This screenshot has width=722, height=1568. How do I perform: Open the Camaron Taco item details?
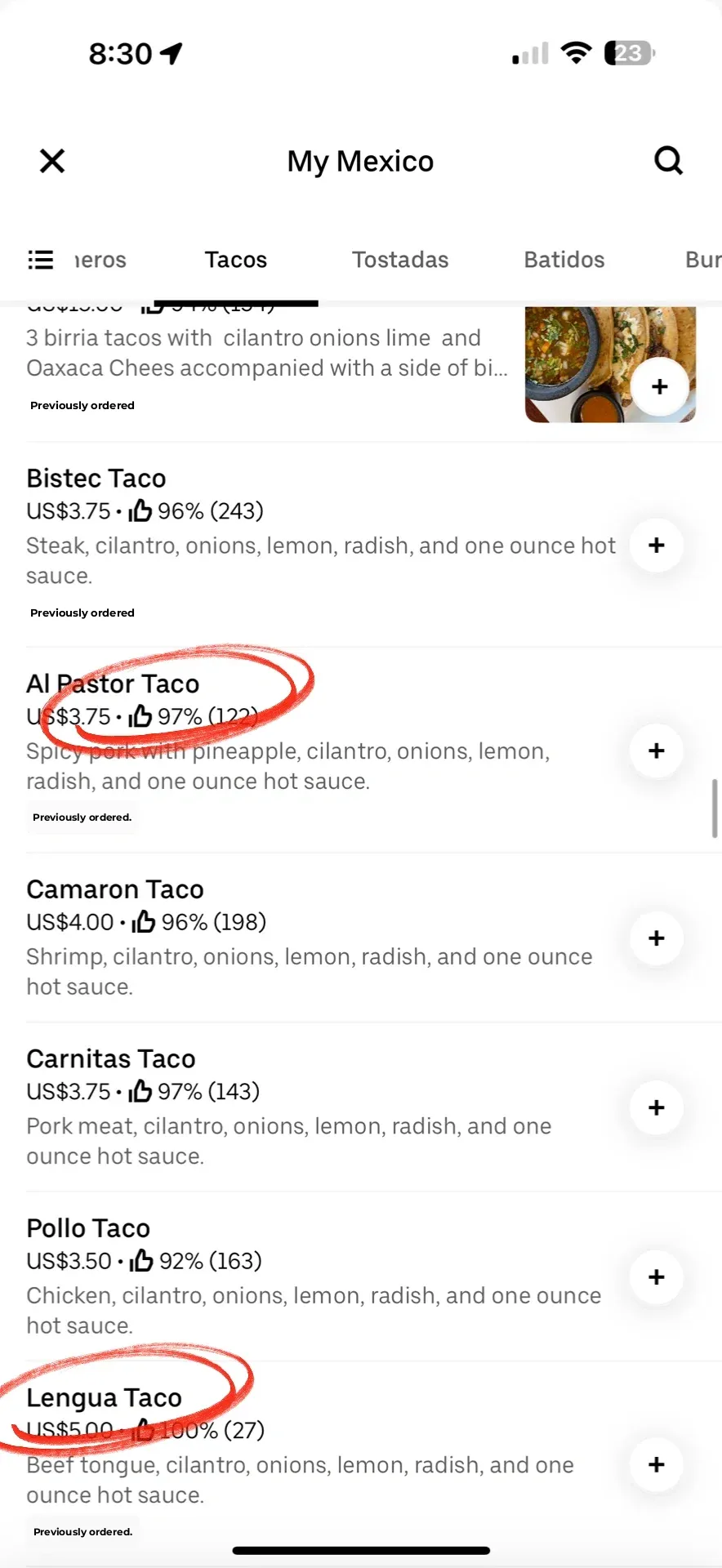(115, 889)
